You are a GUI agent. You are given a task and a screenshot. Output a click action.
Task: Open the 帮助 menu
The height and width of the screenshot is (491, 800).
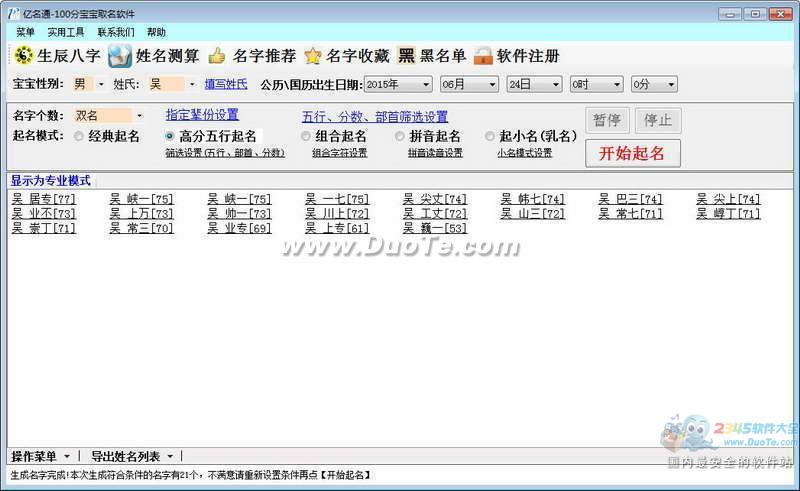[156, 32]
